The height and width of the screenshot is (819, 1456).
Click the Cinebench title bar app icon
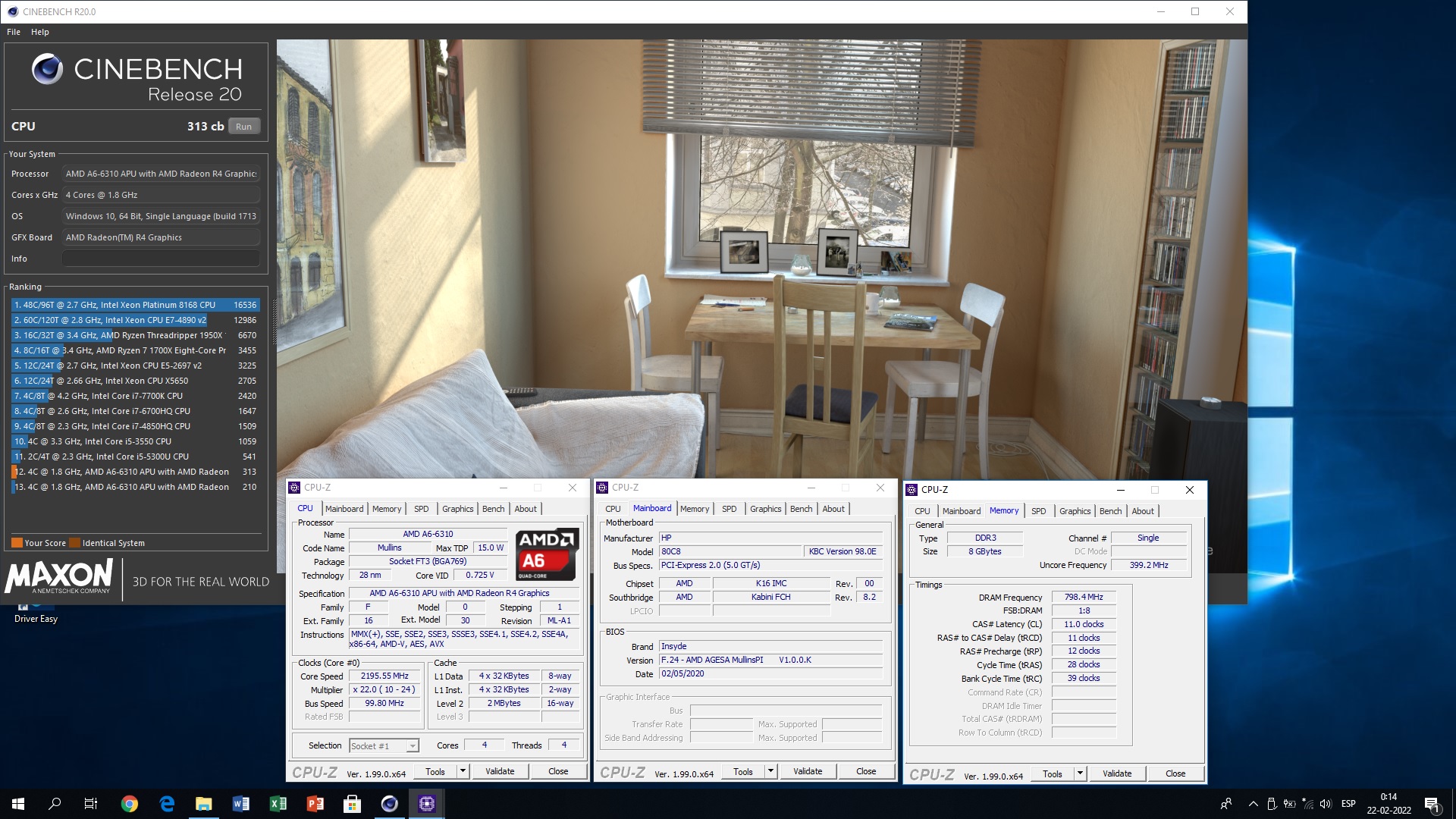[x=12, y=11]
